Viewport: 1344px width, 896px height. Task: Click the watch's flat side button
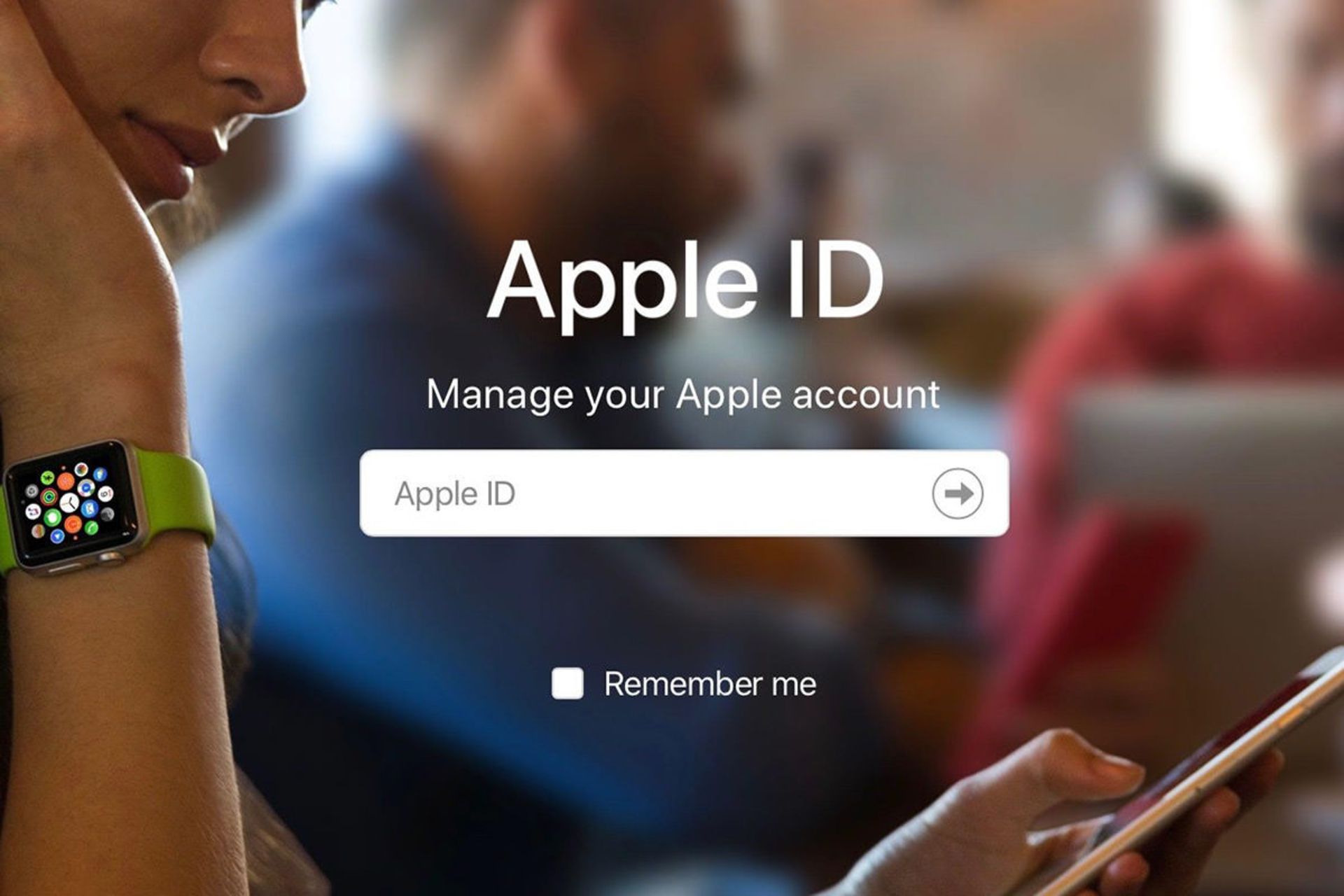pos(66,568)
